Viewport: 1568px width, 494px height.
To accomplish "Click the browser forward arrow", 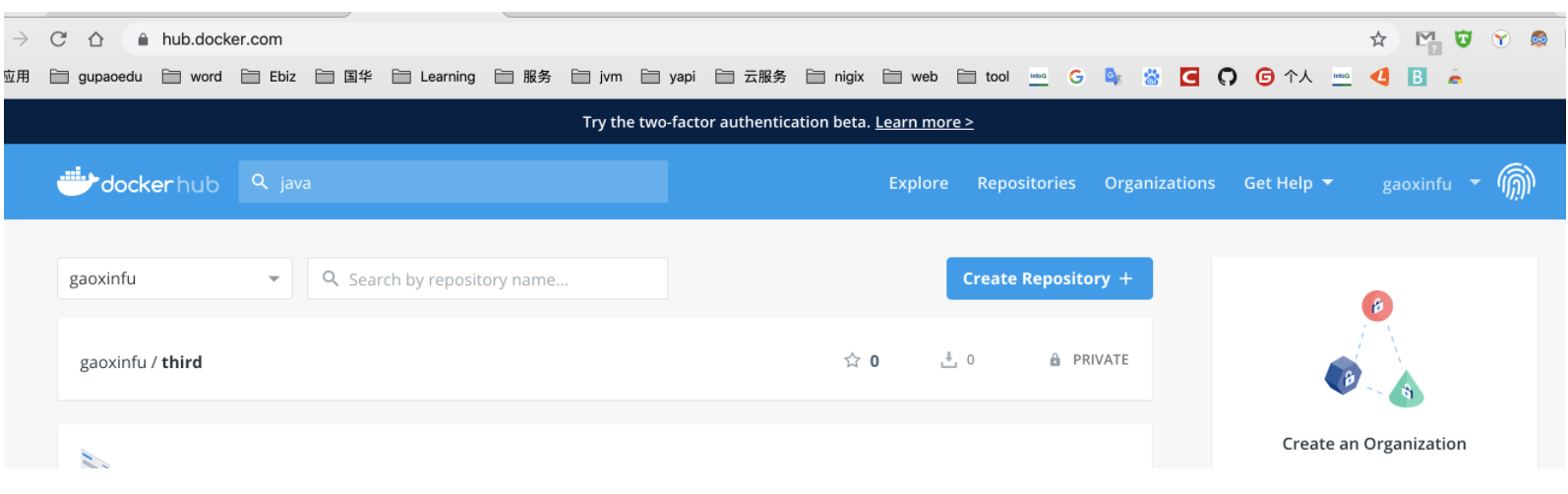I will coord(21,39).
